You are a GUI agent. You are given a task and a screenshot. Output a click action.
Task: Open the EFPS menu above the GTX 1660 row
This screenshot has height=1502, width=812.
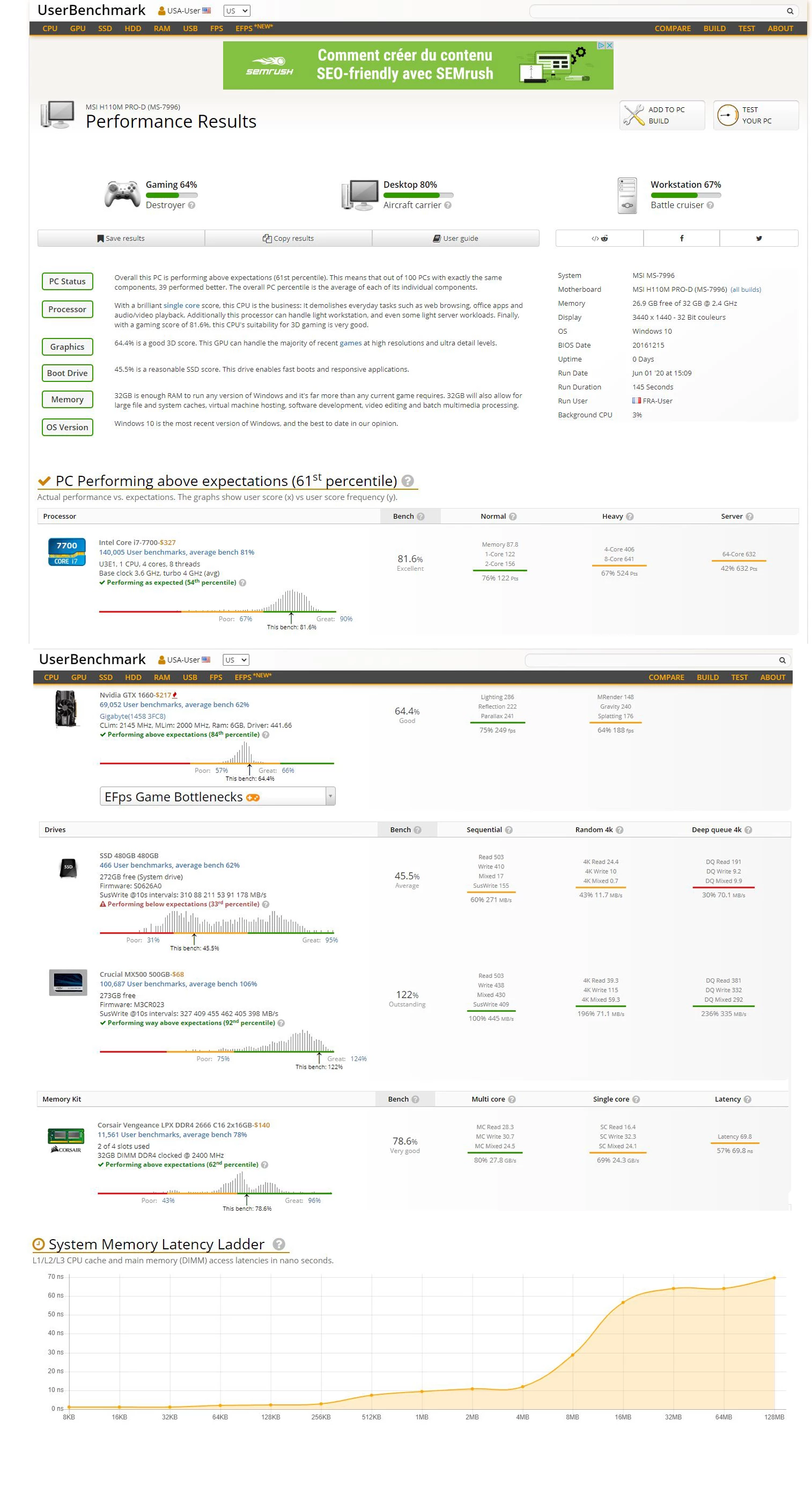click(x=253, y=677)
